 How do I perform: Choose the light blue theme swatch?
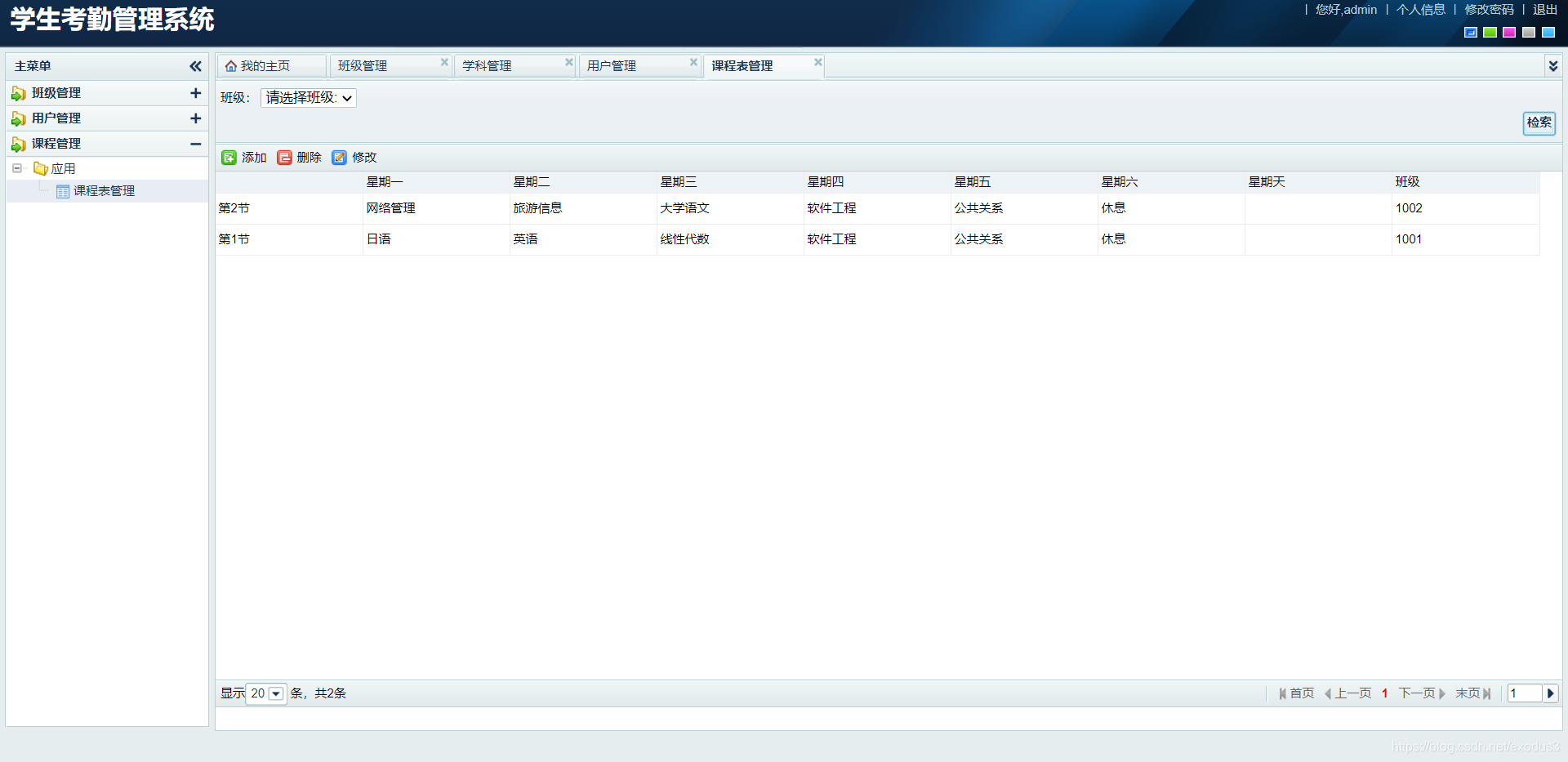[1548, 33]
